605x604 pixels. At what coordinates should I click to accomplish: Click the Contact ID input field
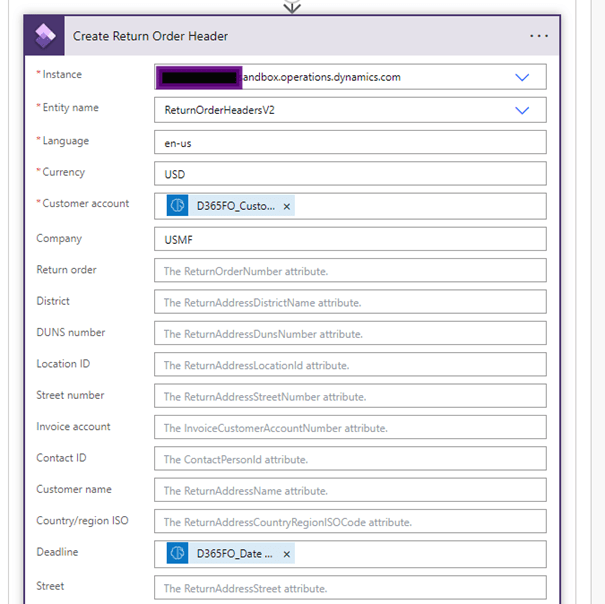point(350,459)
